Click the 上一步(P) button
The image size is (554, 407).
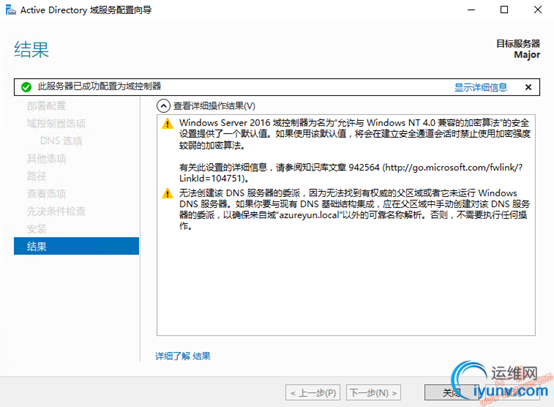313,393
